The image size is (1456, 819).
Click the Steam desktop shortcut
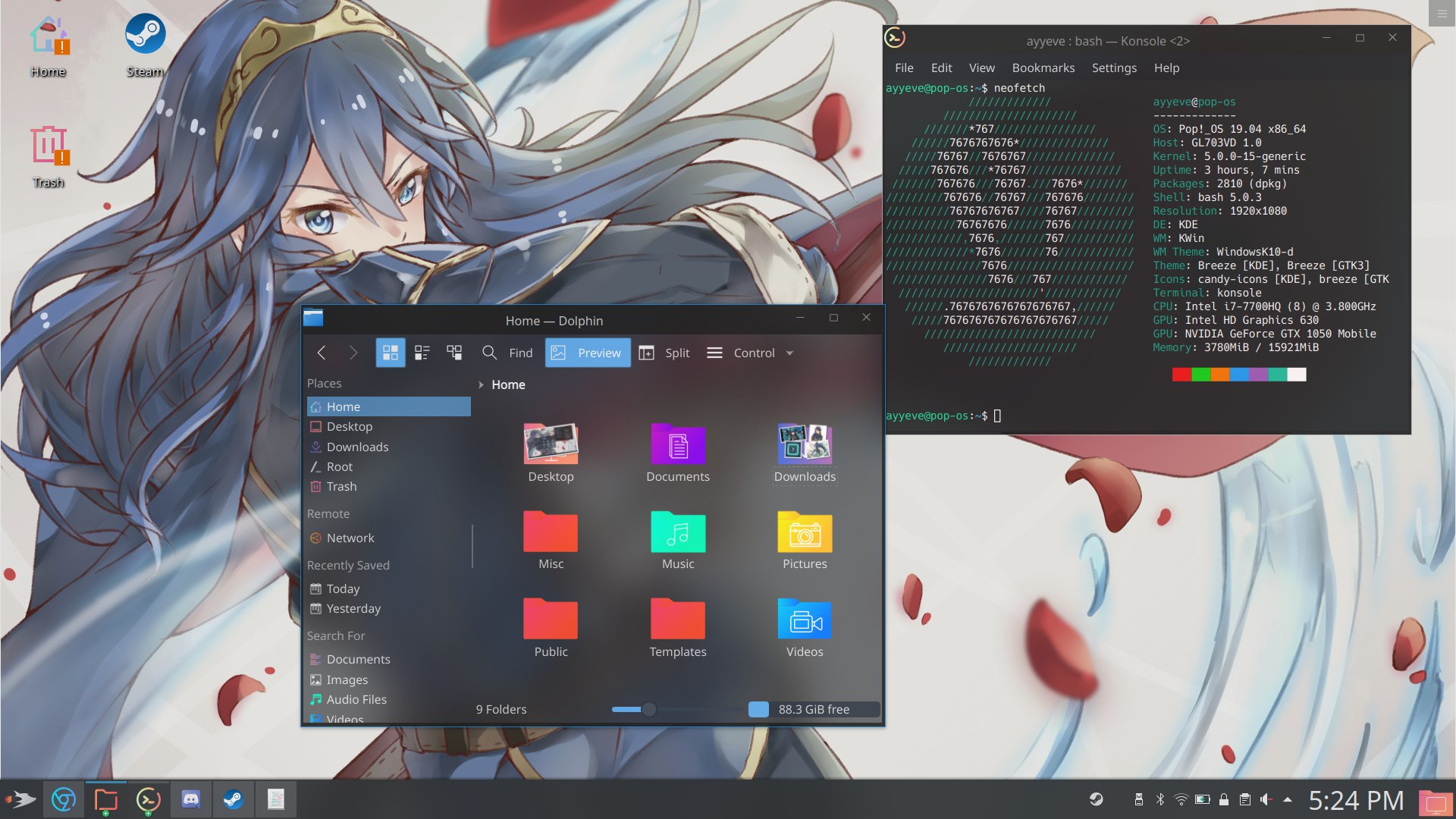coord(145,46)
